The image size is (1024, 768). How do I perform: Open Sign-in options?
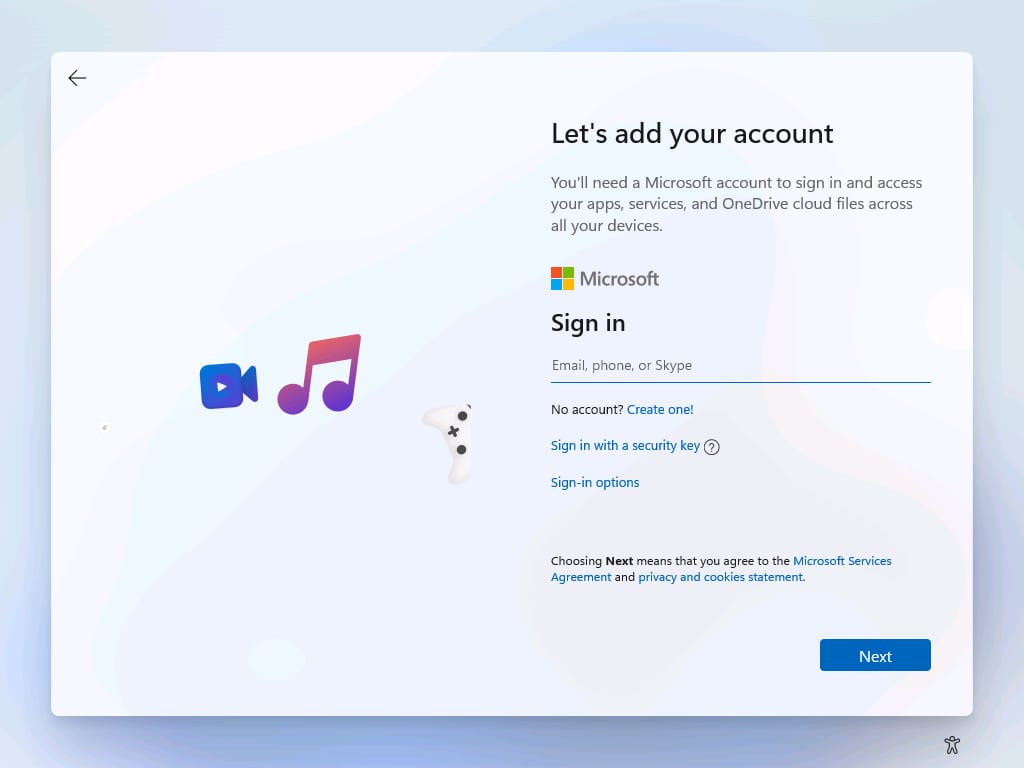click(594, 483)
